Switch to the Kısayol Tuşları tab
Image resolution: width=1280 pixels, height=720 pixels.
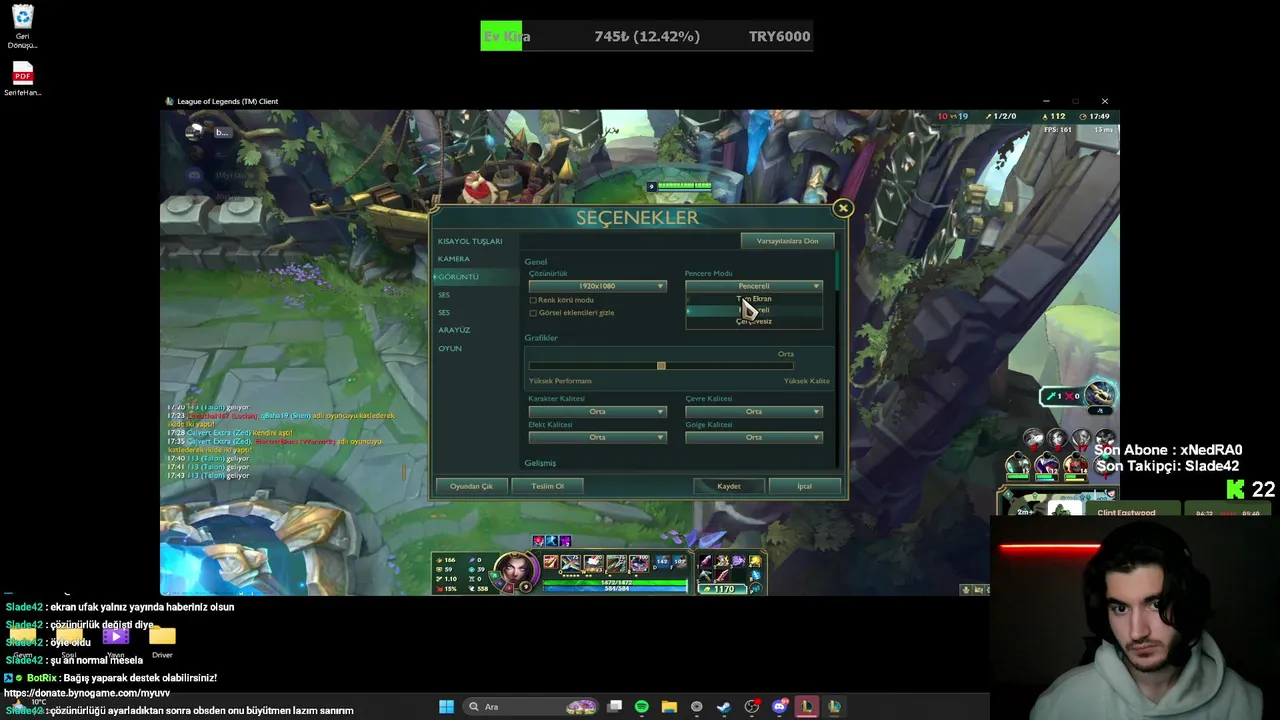coord(470,241)
